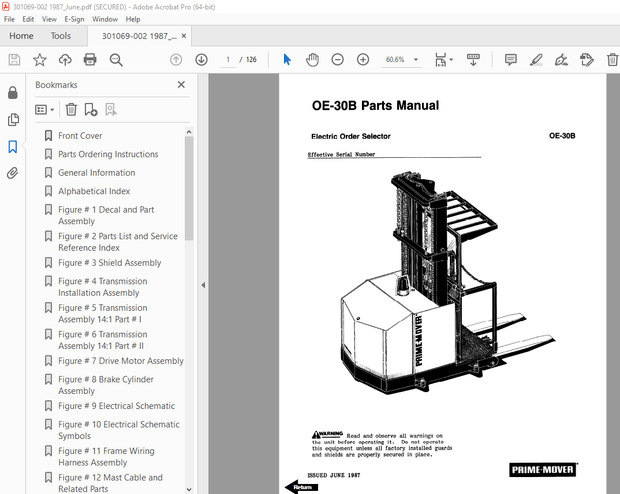Viewport: 620px width, 494px height.
Task: Click the page number input field
Action: tap(228, 60)
